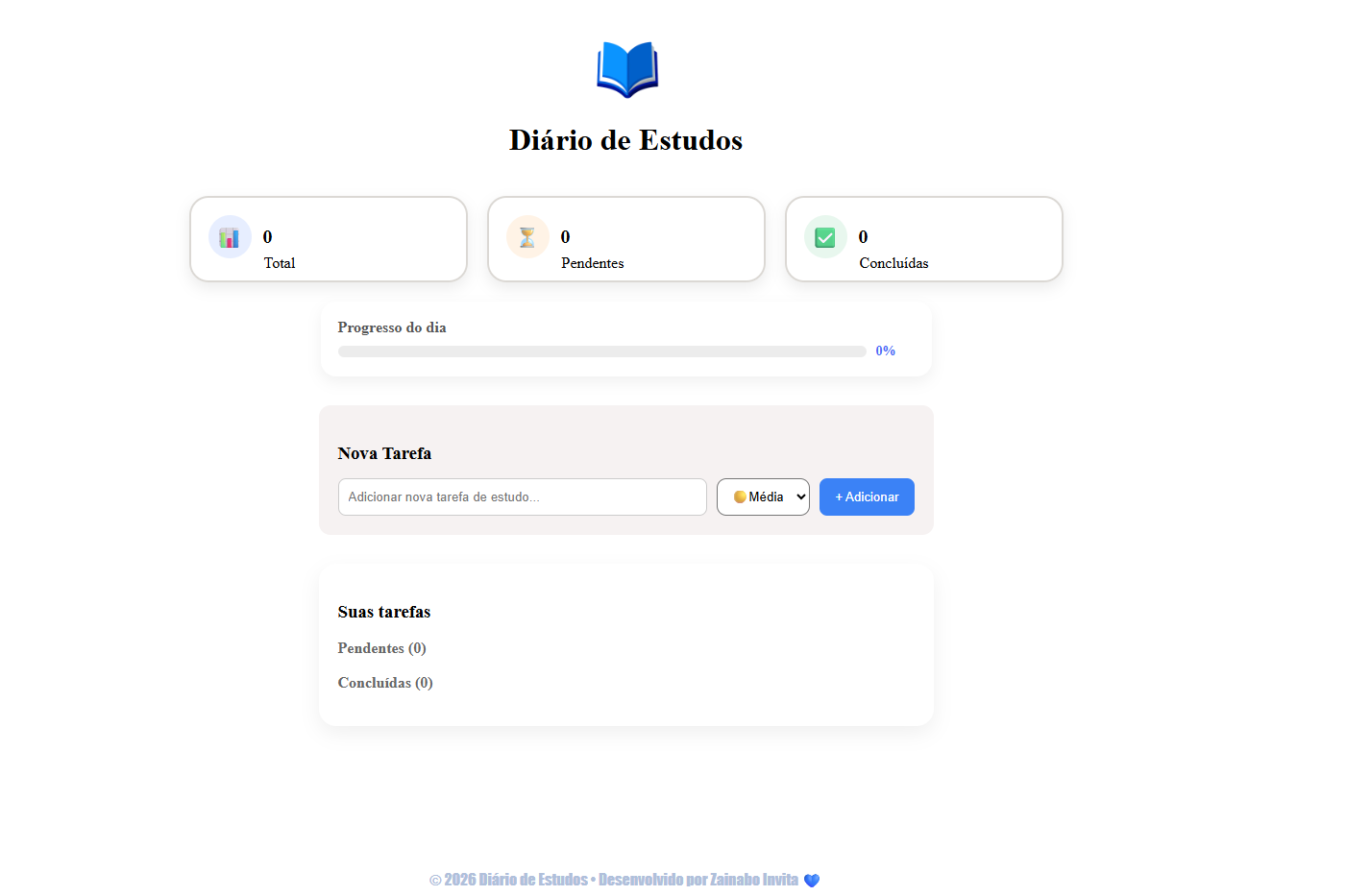Open the Média priority dropdown
The height and width of the screenshot is (896, 1346).
coord(763,496)
